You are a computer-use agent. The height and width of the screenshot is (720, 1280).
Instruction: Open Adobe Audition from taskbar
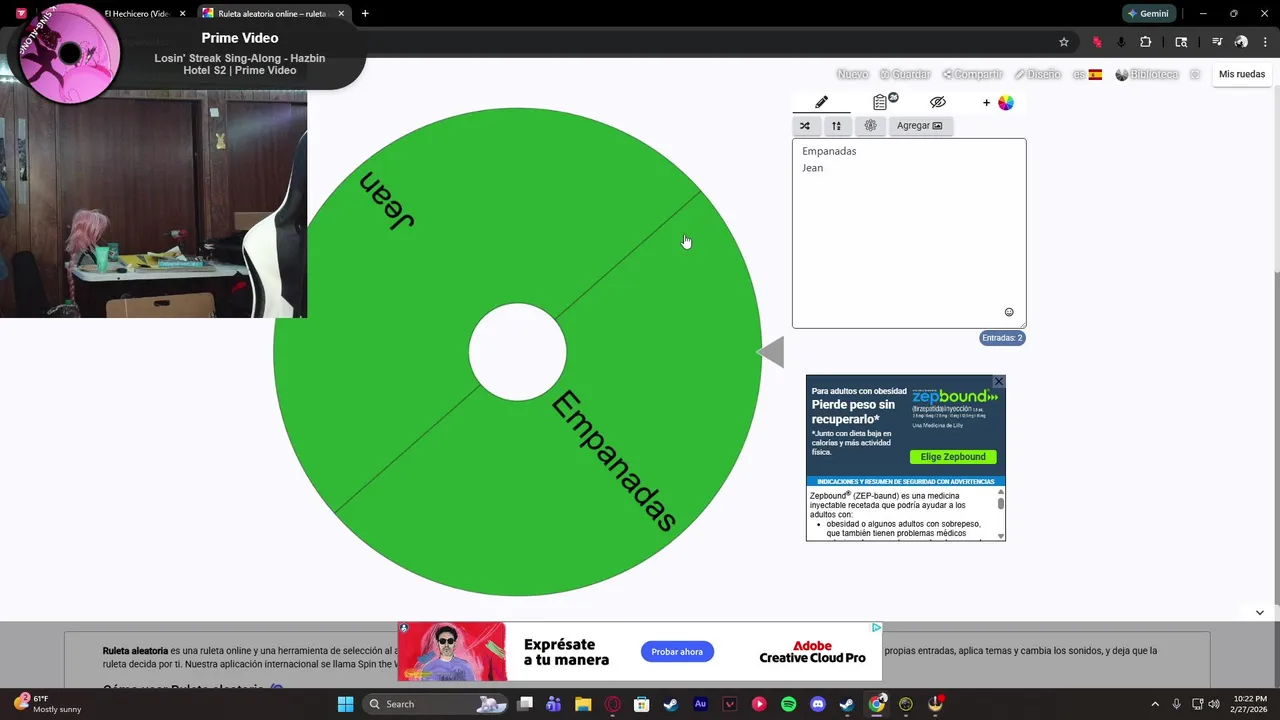700,704
